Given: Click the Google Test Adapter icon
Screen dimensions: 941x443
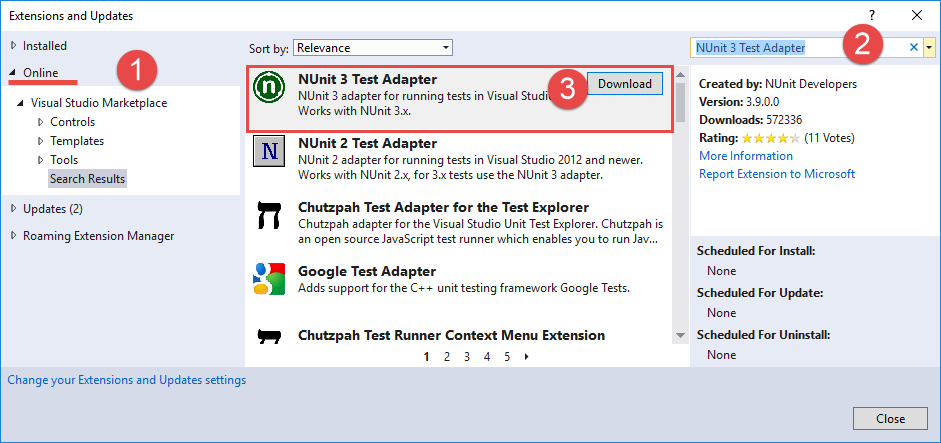Looking at the screenshot, I should point(269,280).
